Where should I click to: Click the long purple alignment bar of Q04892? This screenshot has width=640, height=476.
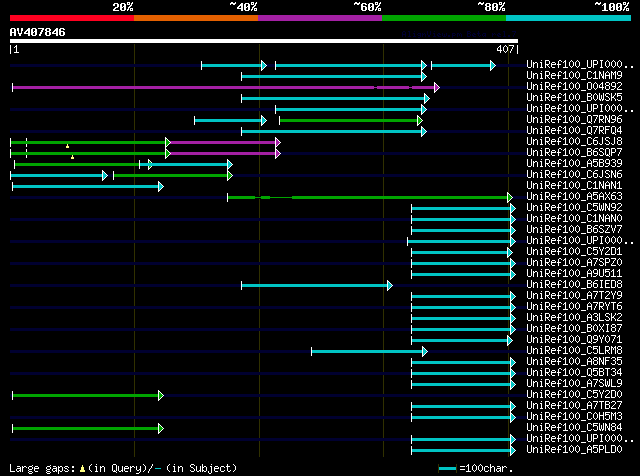pyautogui.click(x=224, y=87)
